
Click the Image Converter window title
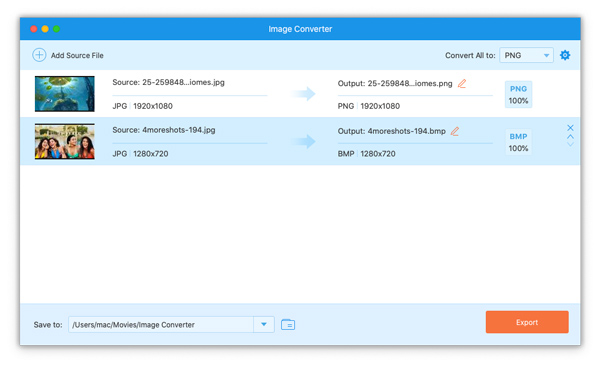(x=300, y=29)
